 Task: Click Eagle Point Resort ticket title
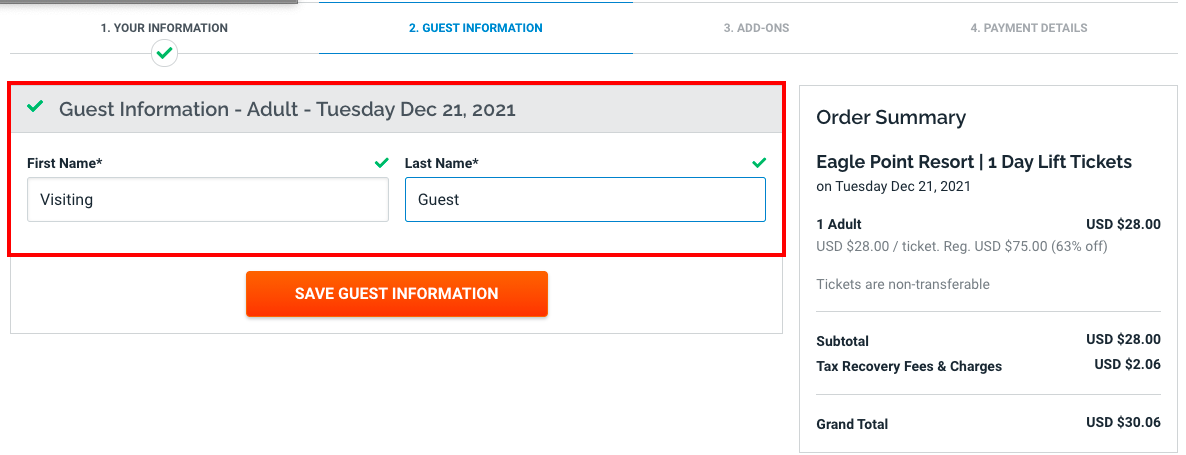(973, 162)
